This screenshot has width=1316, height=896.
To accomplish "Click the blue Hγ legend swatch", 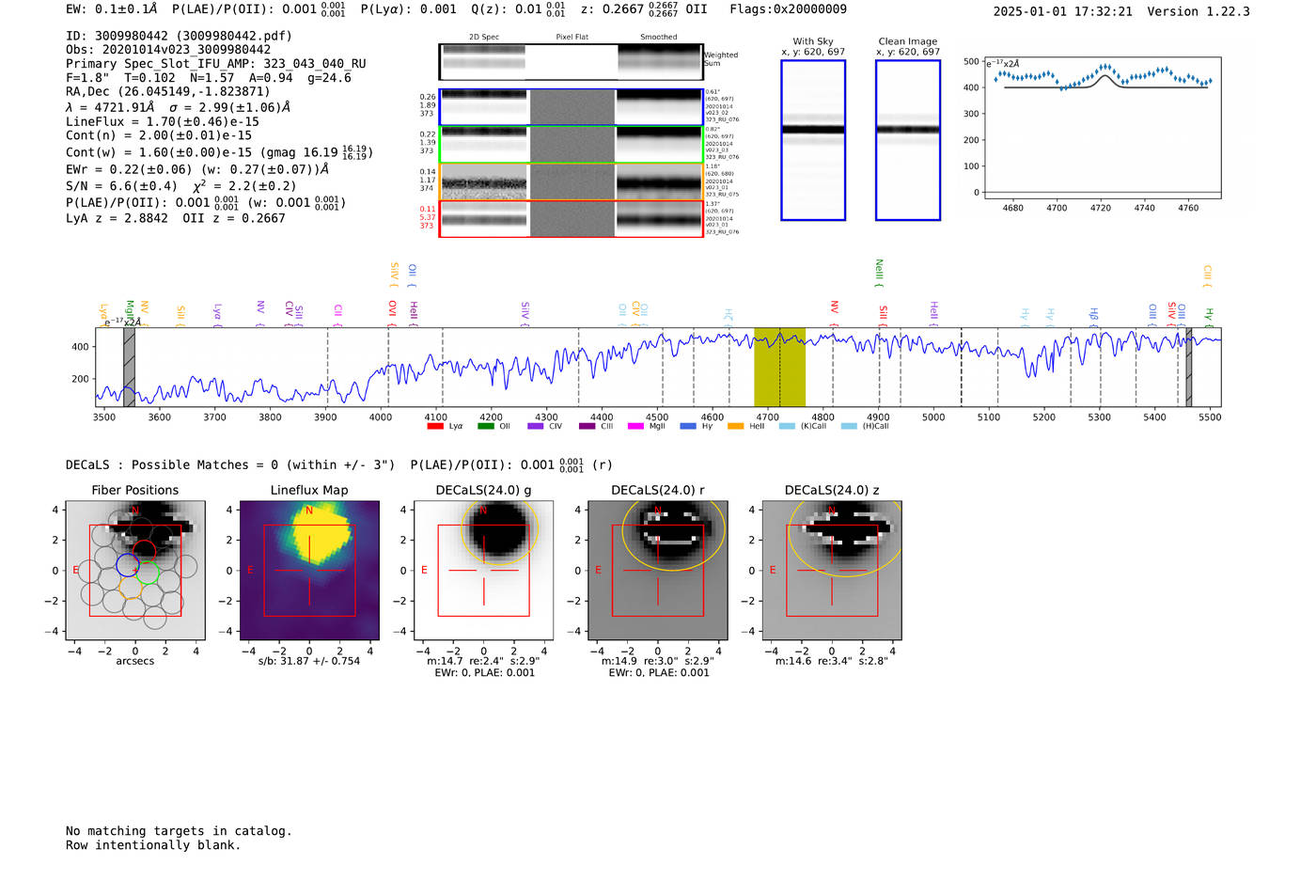I will point(688,426).
